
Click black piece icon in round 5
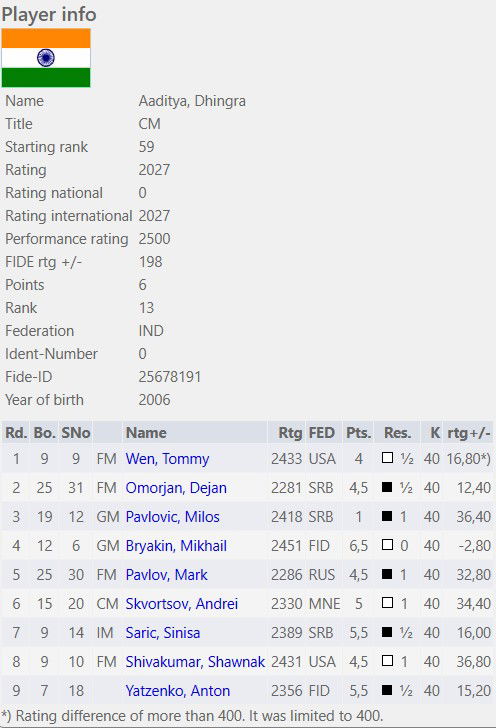click(x=387, y=574)
